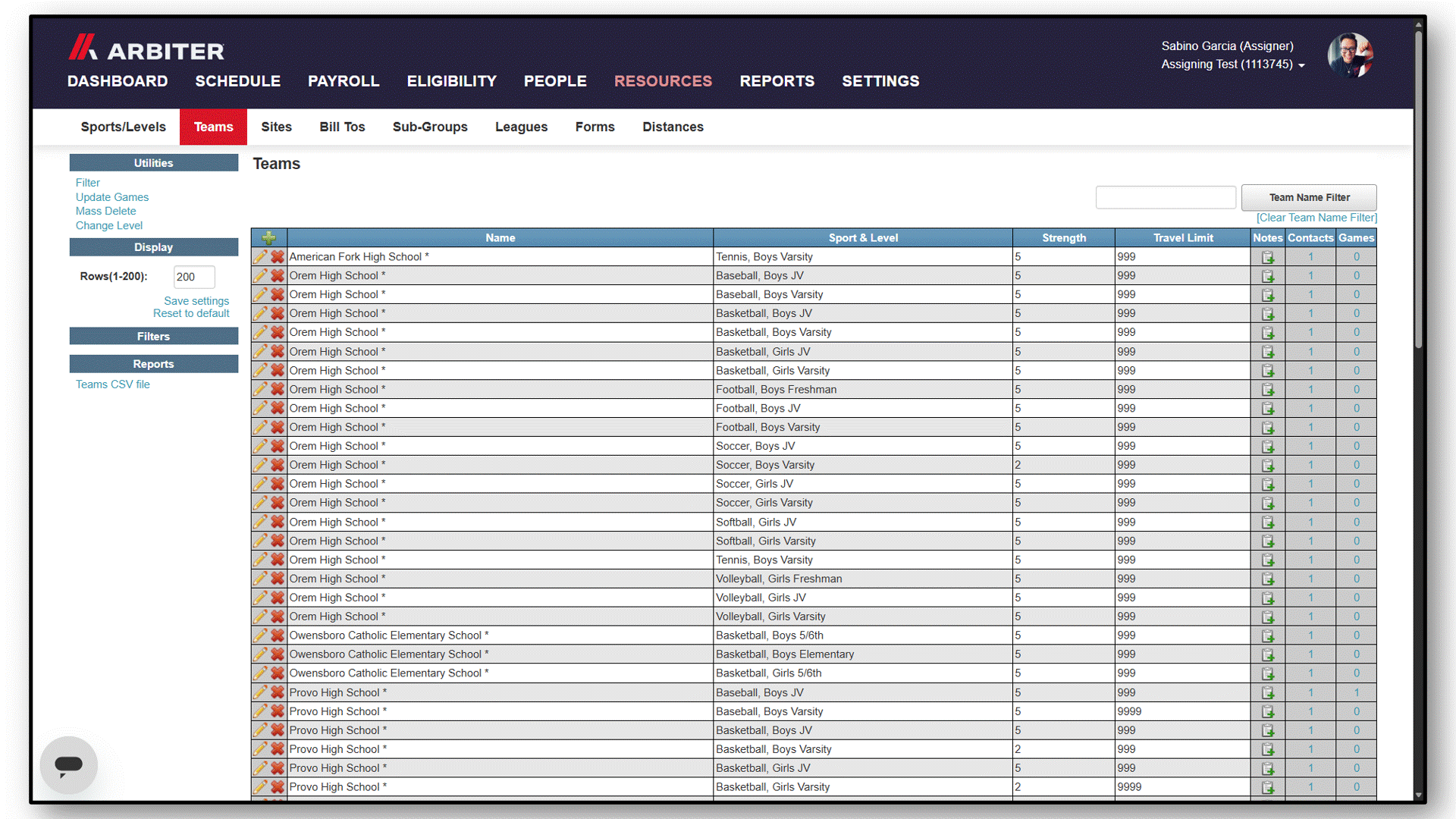1456x819 pixels.
Task: Click pencil icon for Soccer, Boys Varsity team
Action: [260, 465]
